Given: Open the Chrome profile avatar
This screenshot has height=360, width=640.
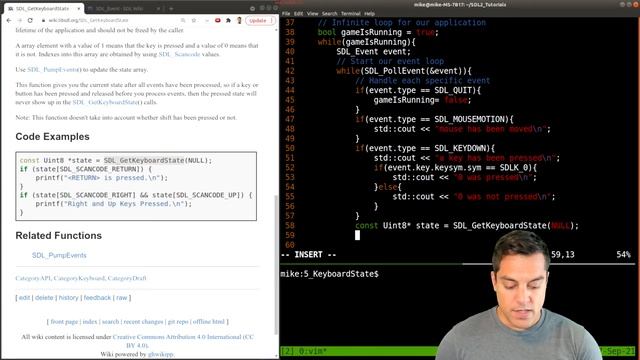Looking at the screenshot, I should (239, 20).
